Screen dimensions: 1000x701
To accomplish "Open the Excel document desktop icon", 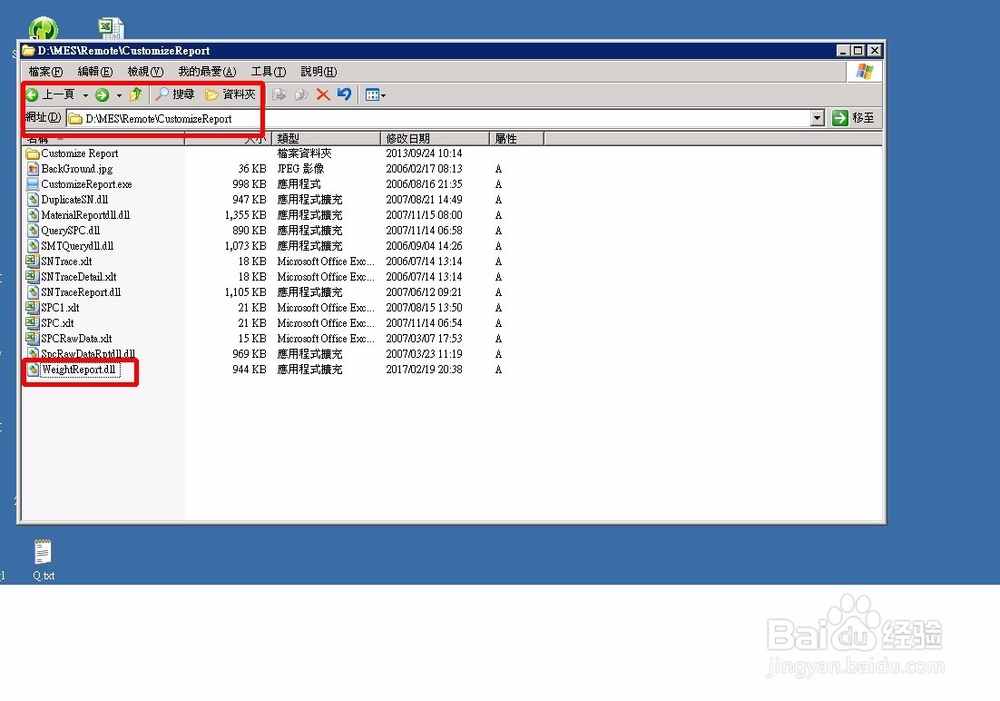I will [x=112, y=28].
